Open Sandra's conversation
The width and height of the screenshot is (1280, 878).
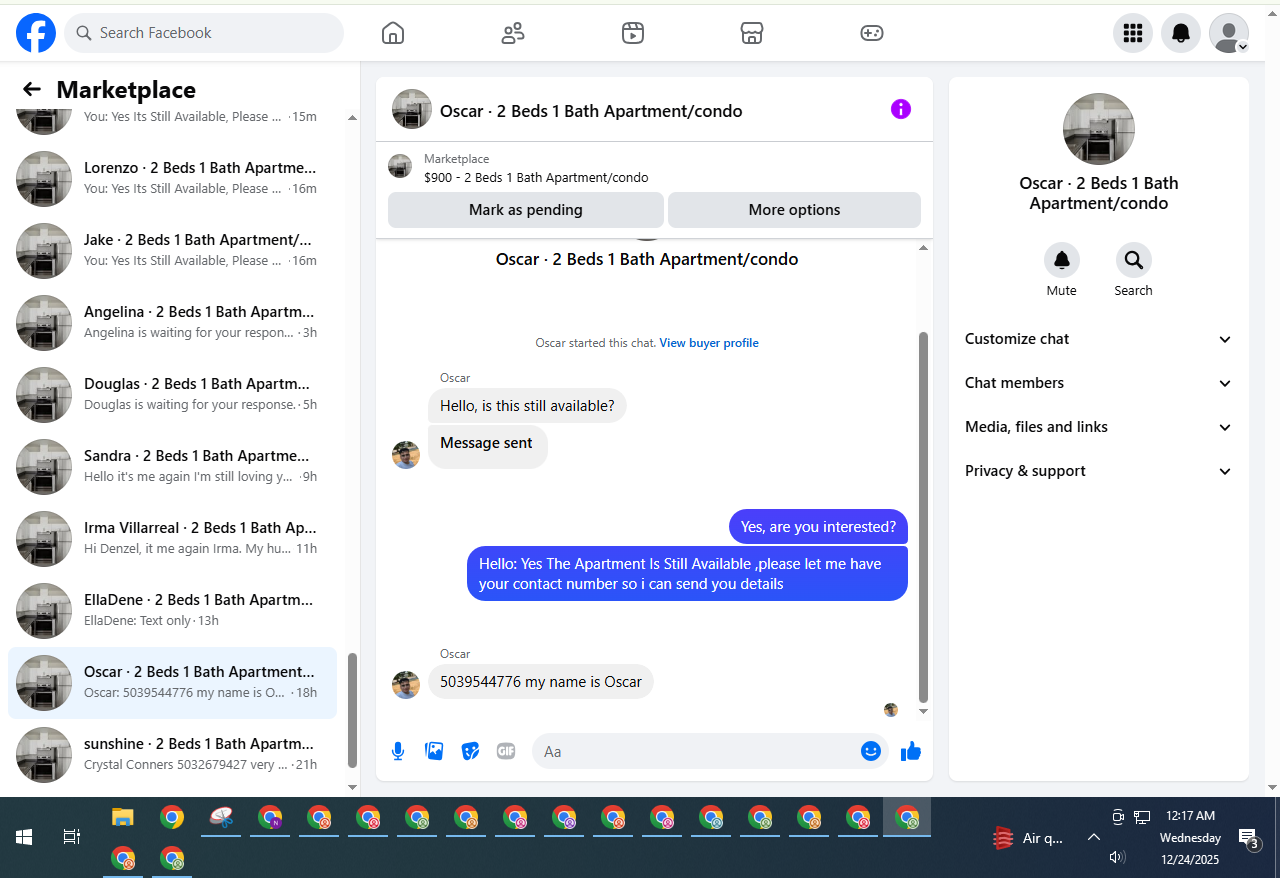click(x=172, y=467)
